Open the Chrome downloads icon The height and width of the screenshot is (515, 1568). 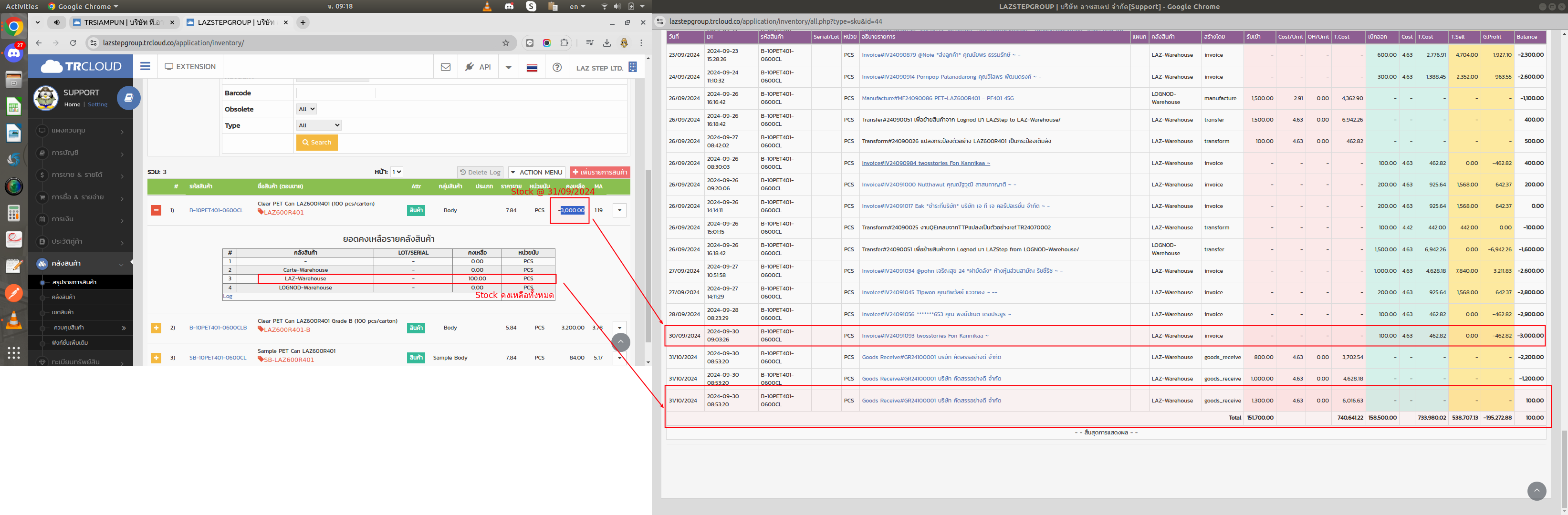[607, 42]
